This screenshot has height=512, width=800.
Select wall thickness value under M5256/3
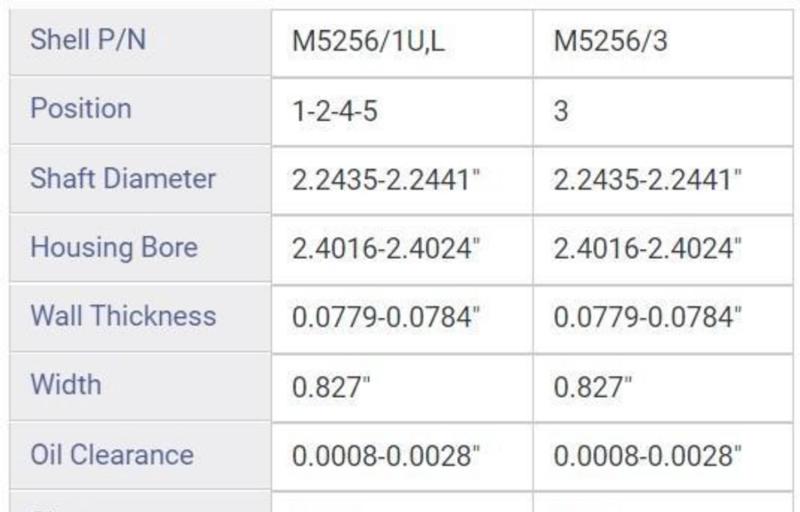648,318
